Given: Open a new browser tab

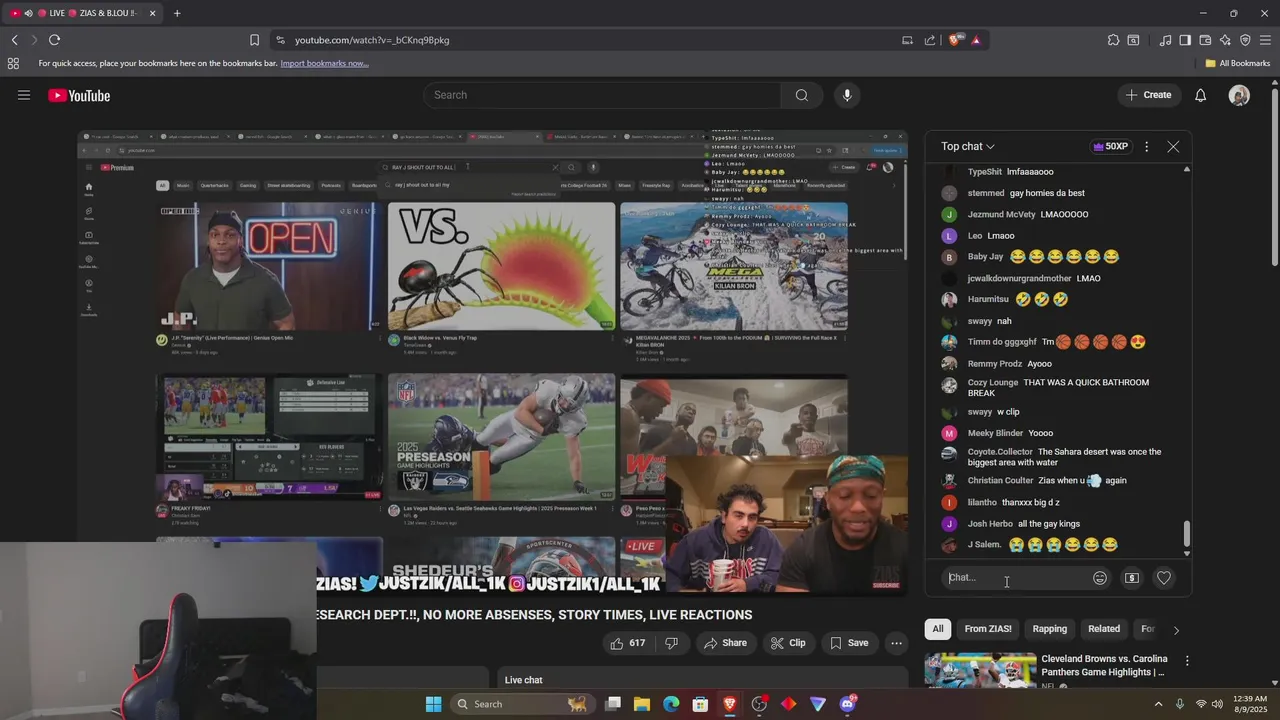Looking at the screenshot, I should [177, 13].
